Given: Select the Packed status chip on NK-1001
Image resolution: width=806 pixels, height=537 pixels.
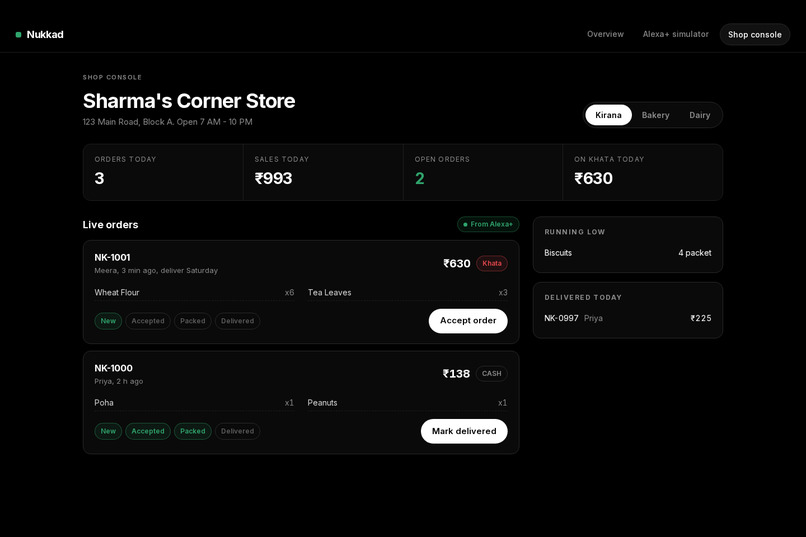Looking at the screenshot, I should pos(192,321).
